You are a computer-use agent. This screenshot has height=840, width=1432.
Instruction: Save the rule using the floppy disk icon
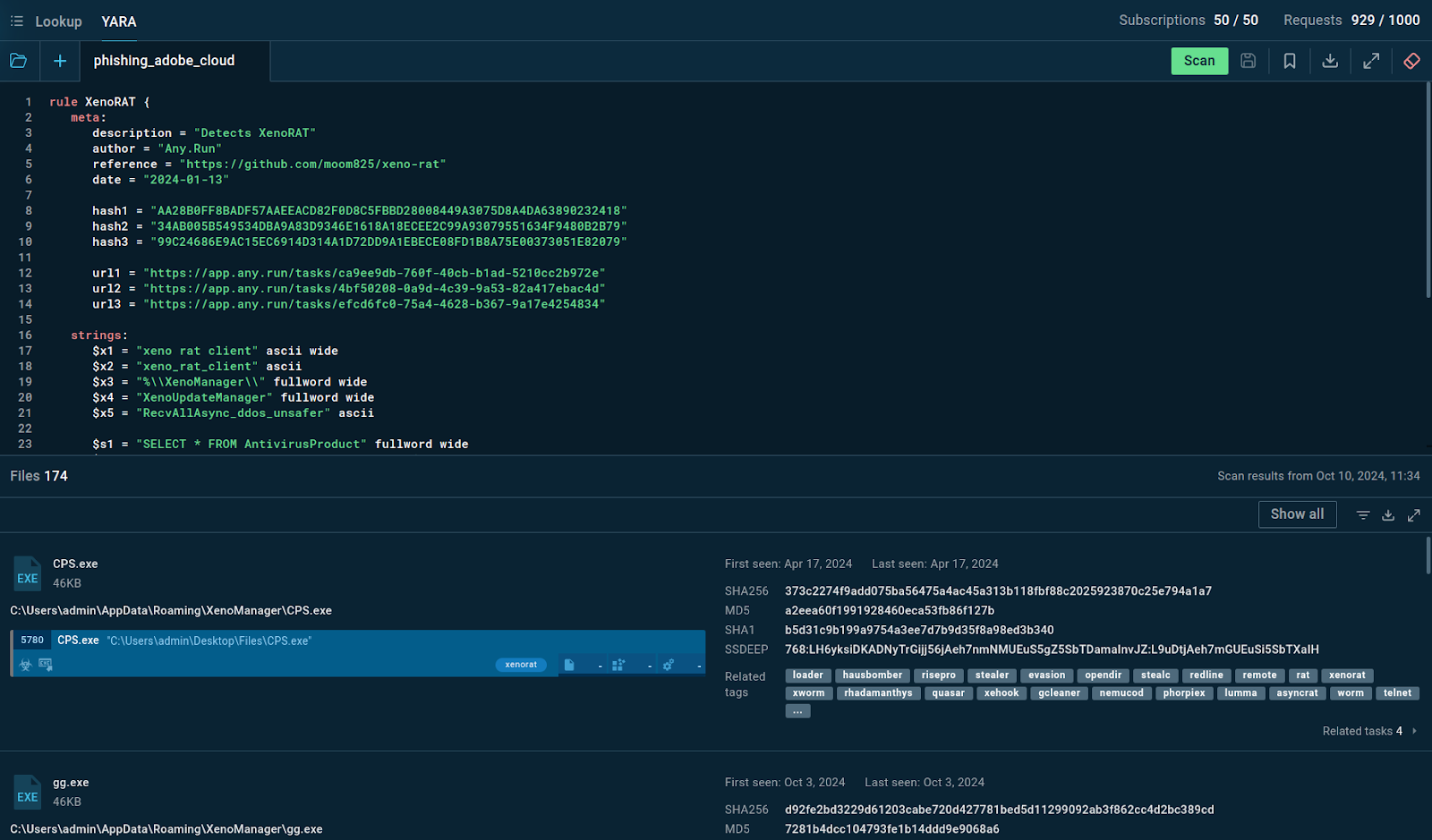1248,61
